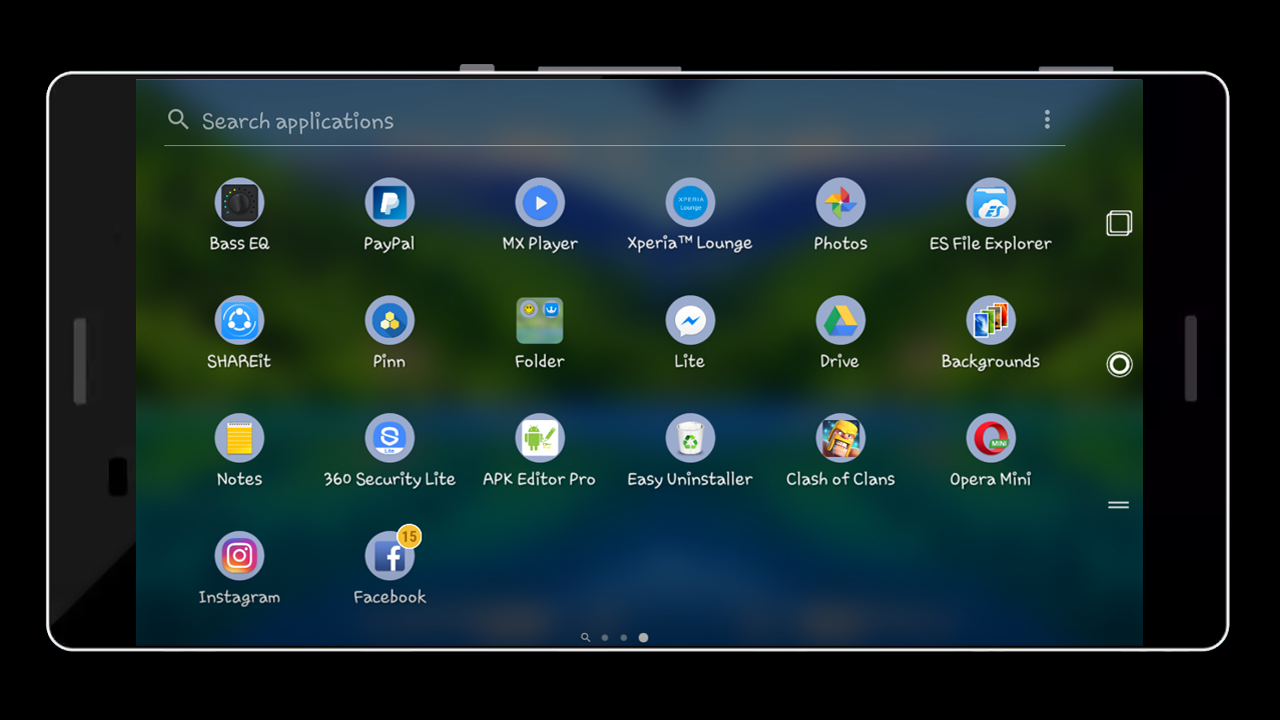Image resolution: width=1280 pixels, height=720 pixels.
Task: Select the highlighted third page dot
Action: (643, 637)
